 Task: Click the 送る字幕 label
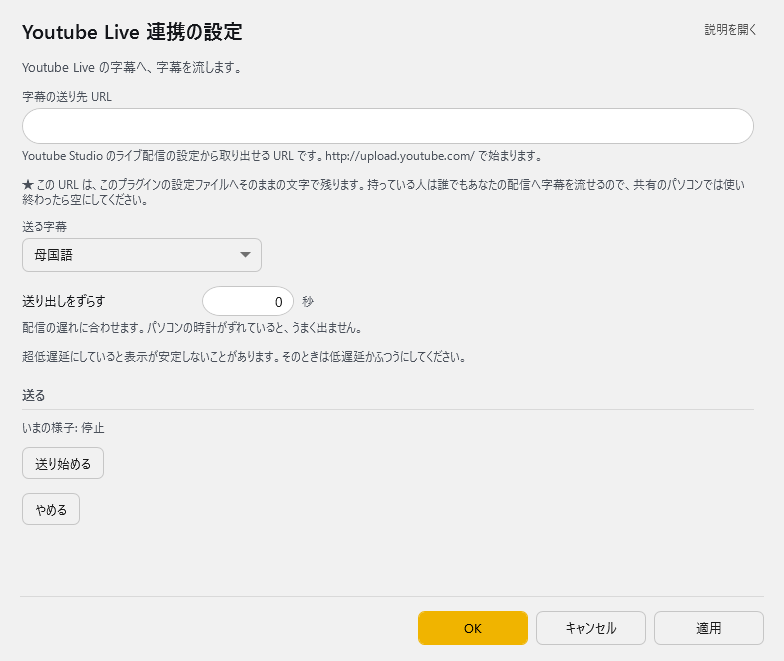(44, 226)
